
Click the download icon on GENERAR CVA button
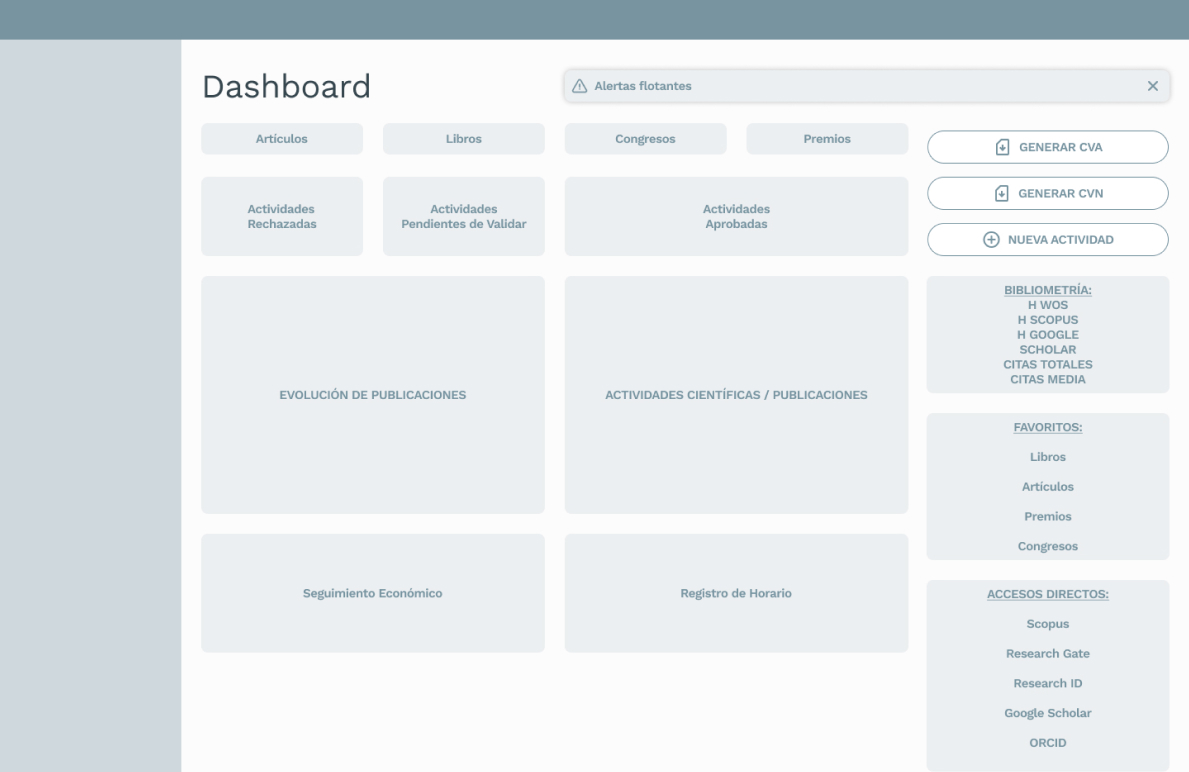[1001, 146]
